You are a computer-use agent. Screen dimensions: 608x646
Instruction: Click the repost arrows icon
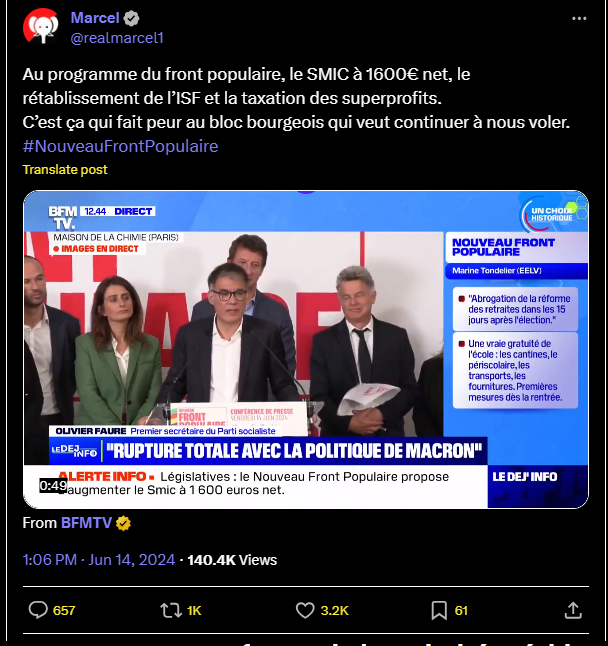pos(171,610)
